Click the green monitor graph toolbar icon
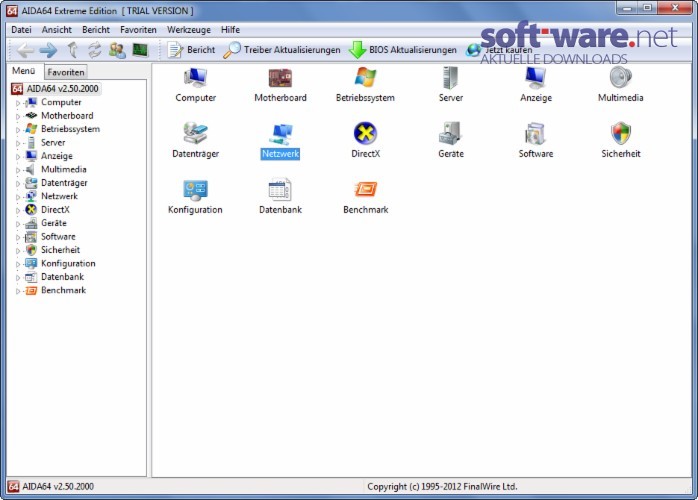 140,50
